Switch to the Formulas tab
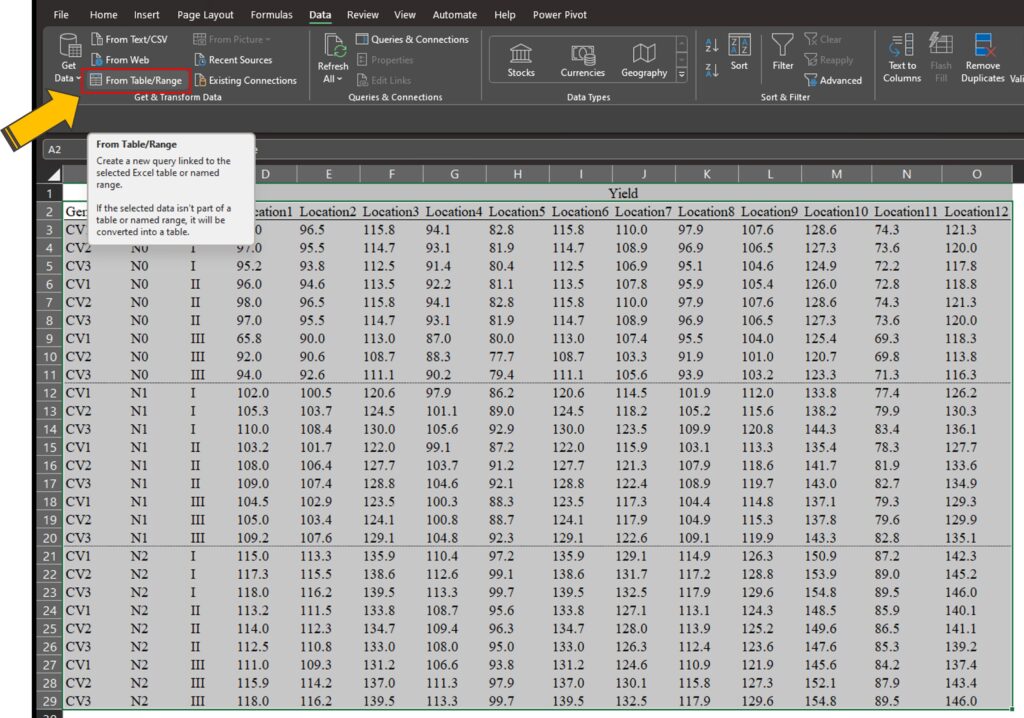This screenshot has width=1024, height=718. [x=272, y=15]
